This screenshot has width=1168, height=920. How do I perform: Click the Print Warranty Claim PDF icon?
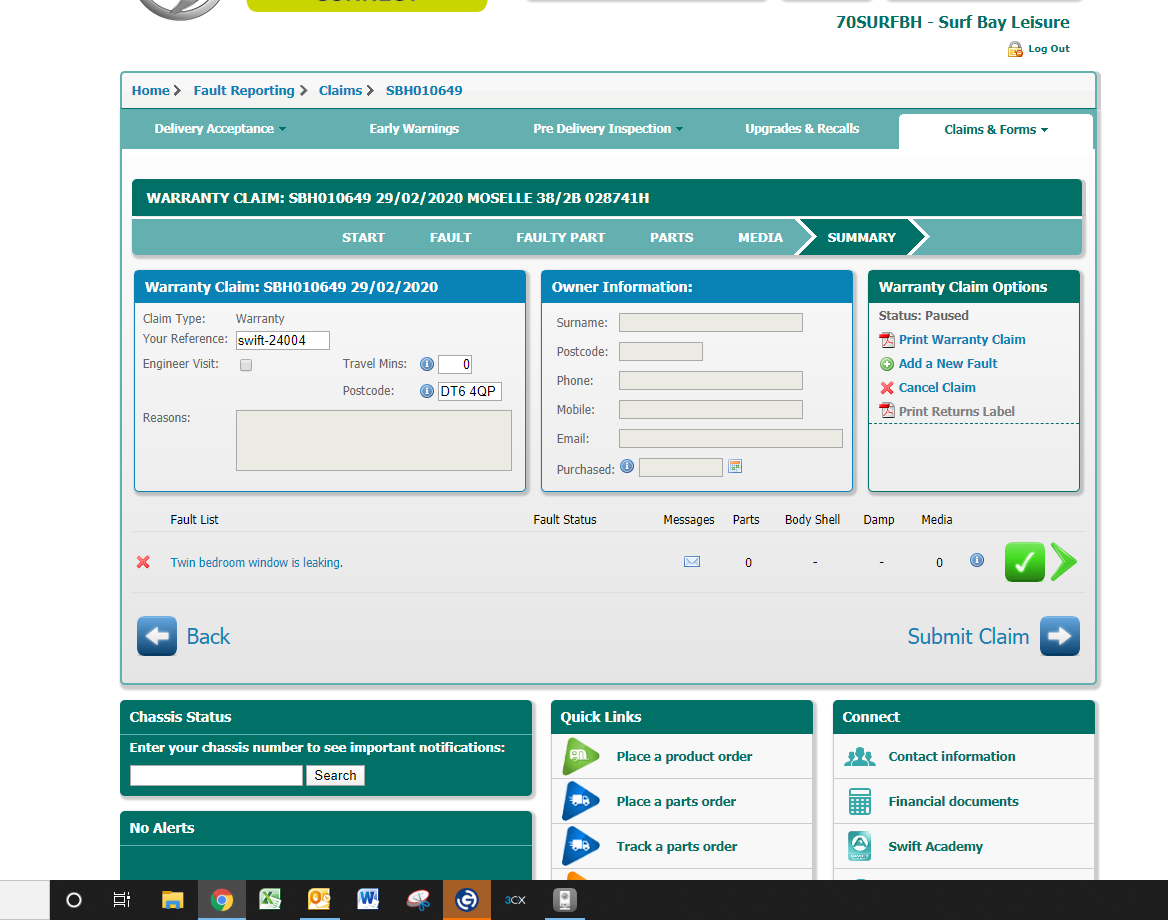pyautogui.click(x=887, y=340)
